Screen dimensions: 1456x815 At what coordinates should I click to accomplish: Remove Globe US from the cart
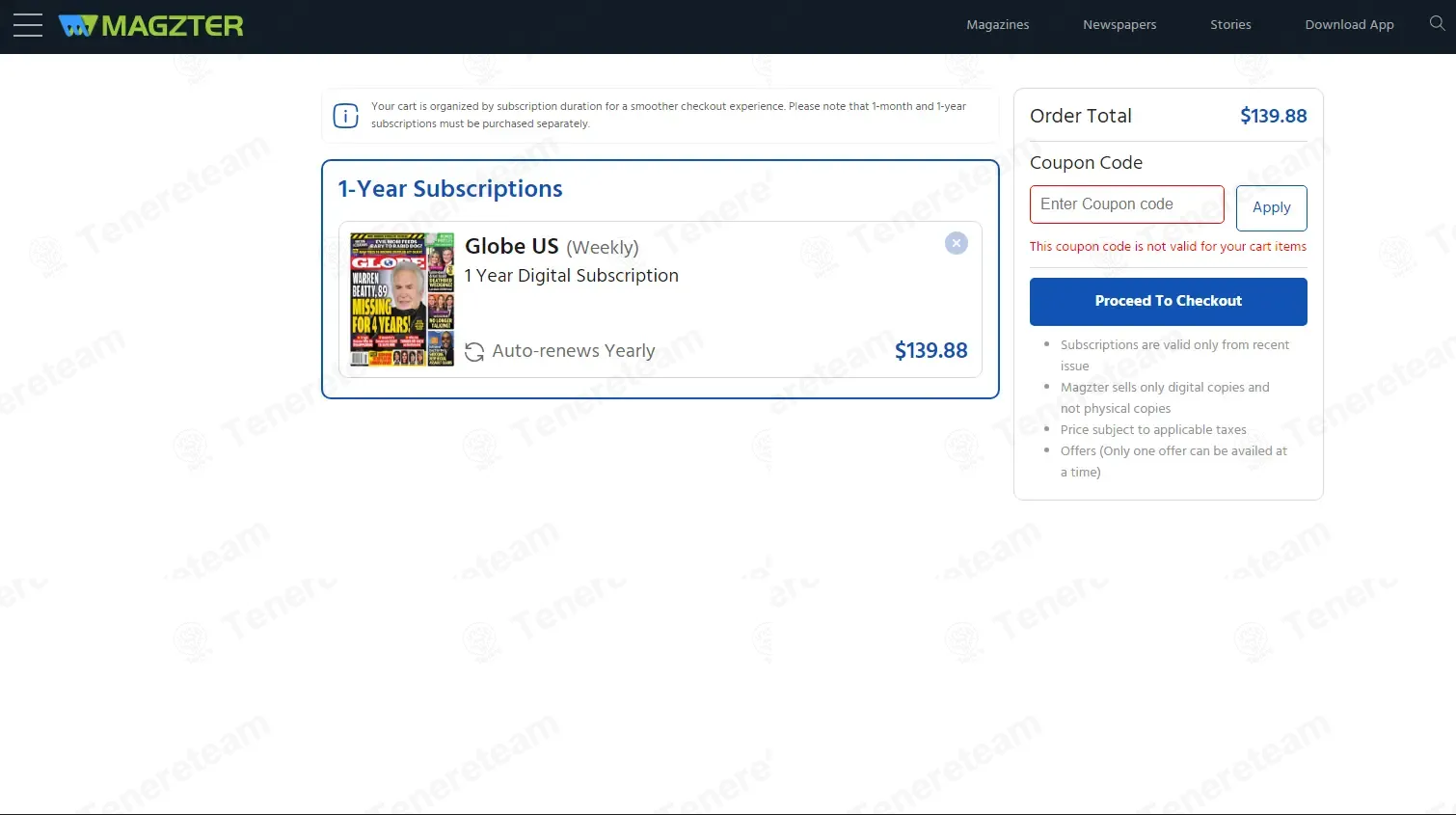coord(956,243)
